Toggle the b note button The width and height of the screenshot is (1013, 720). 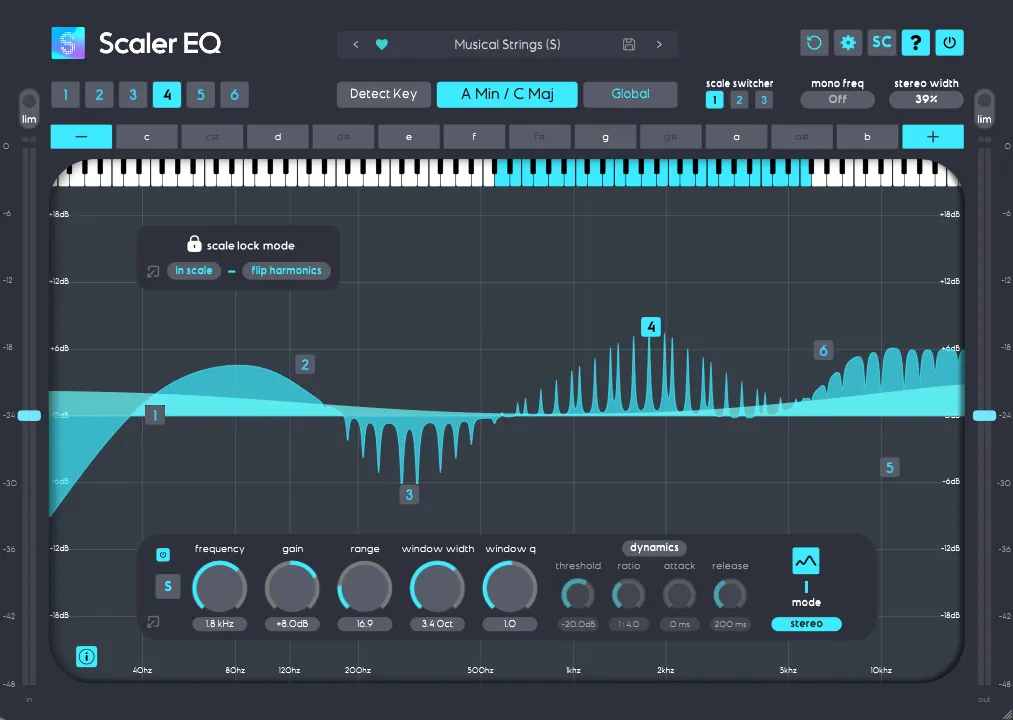867,137
